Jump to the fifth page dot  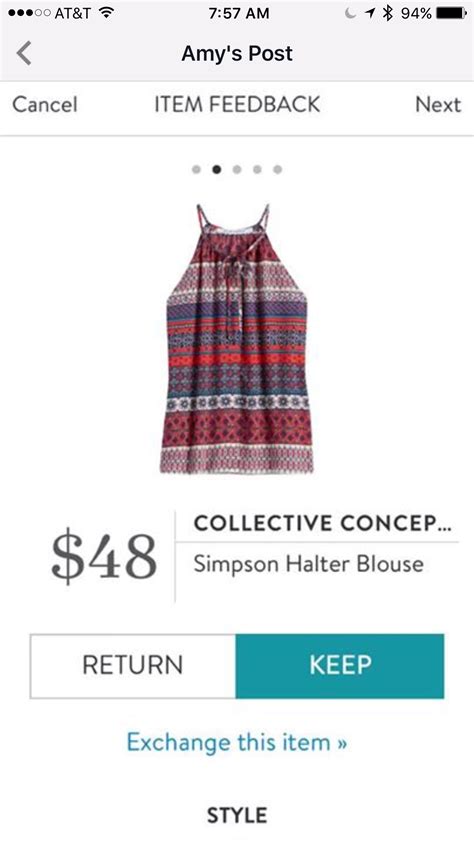[x=277, y=169]
